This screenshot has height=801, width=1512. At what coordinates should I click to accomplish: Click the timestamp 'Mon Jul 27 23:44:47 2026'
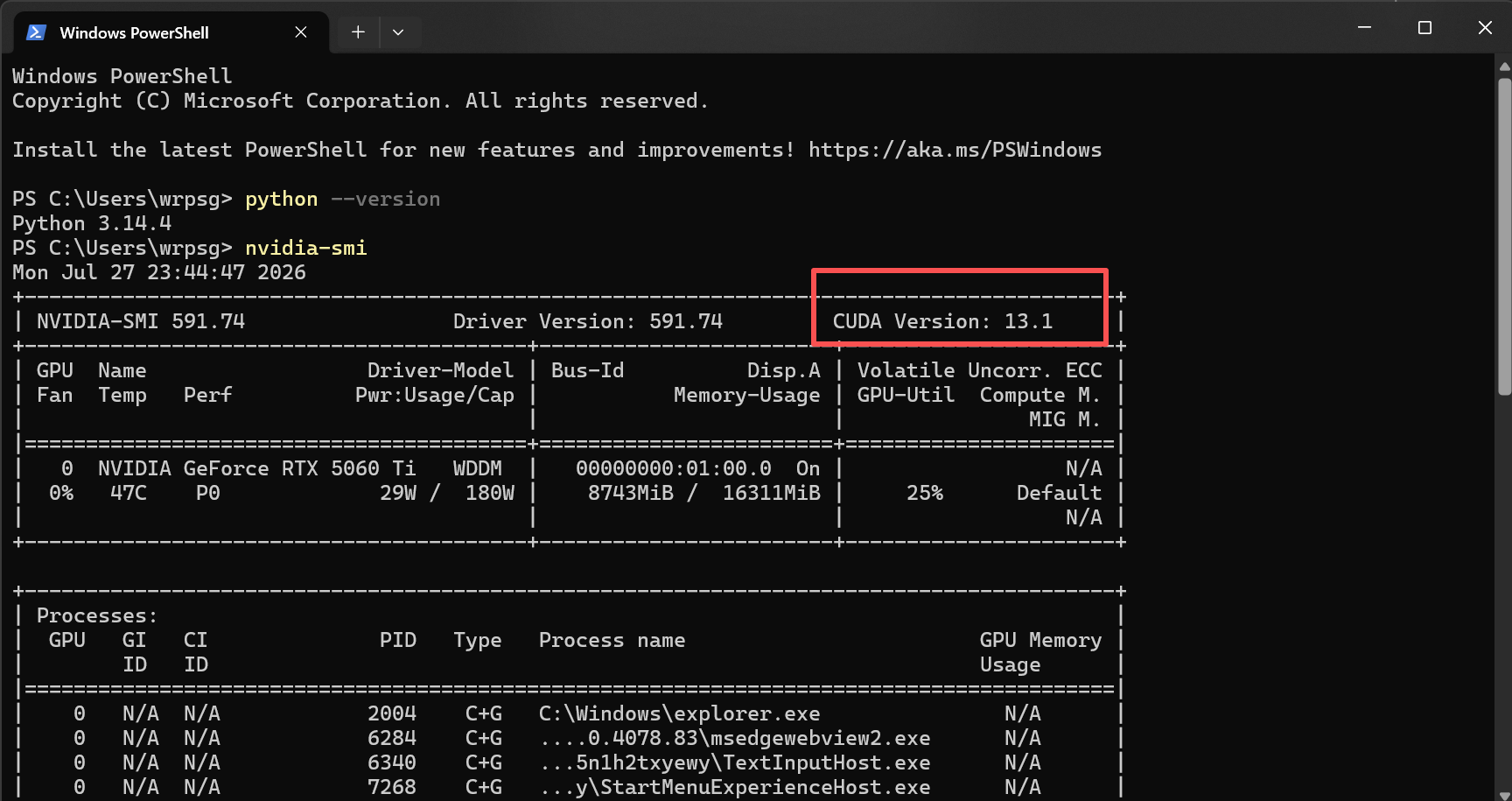click(159, 272)
